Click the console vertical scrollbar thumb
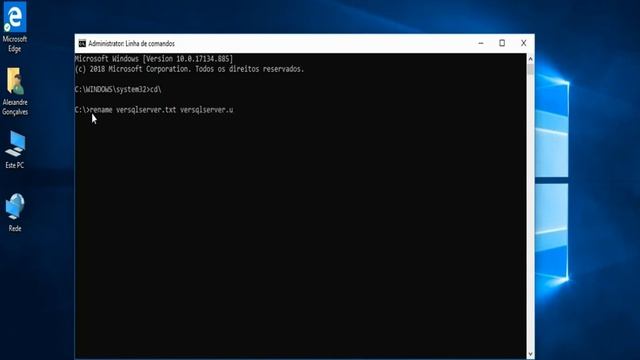 (530, 69)
